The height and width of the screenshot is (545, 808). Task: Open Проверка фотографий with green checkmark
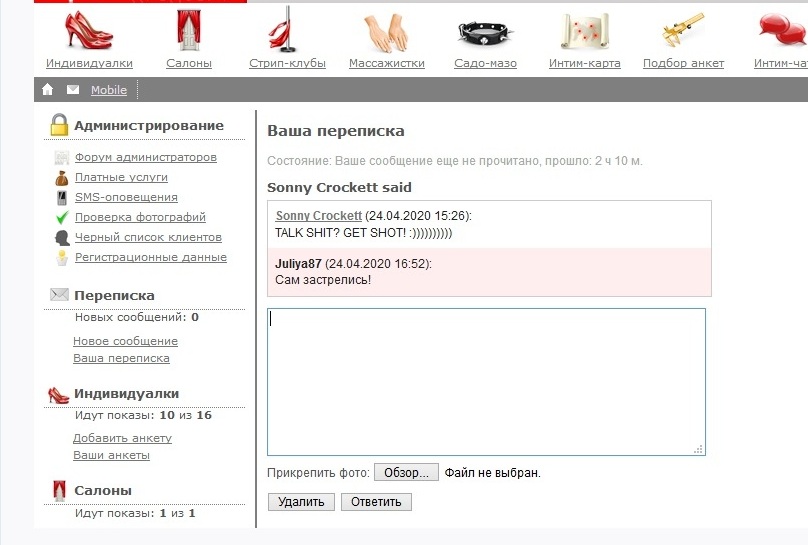(x=140, y=217)
